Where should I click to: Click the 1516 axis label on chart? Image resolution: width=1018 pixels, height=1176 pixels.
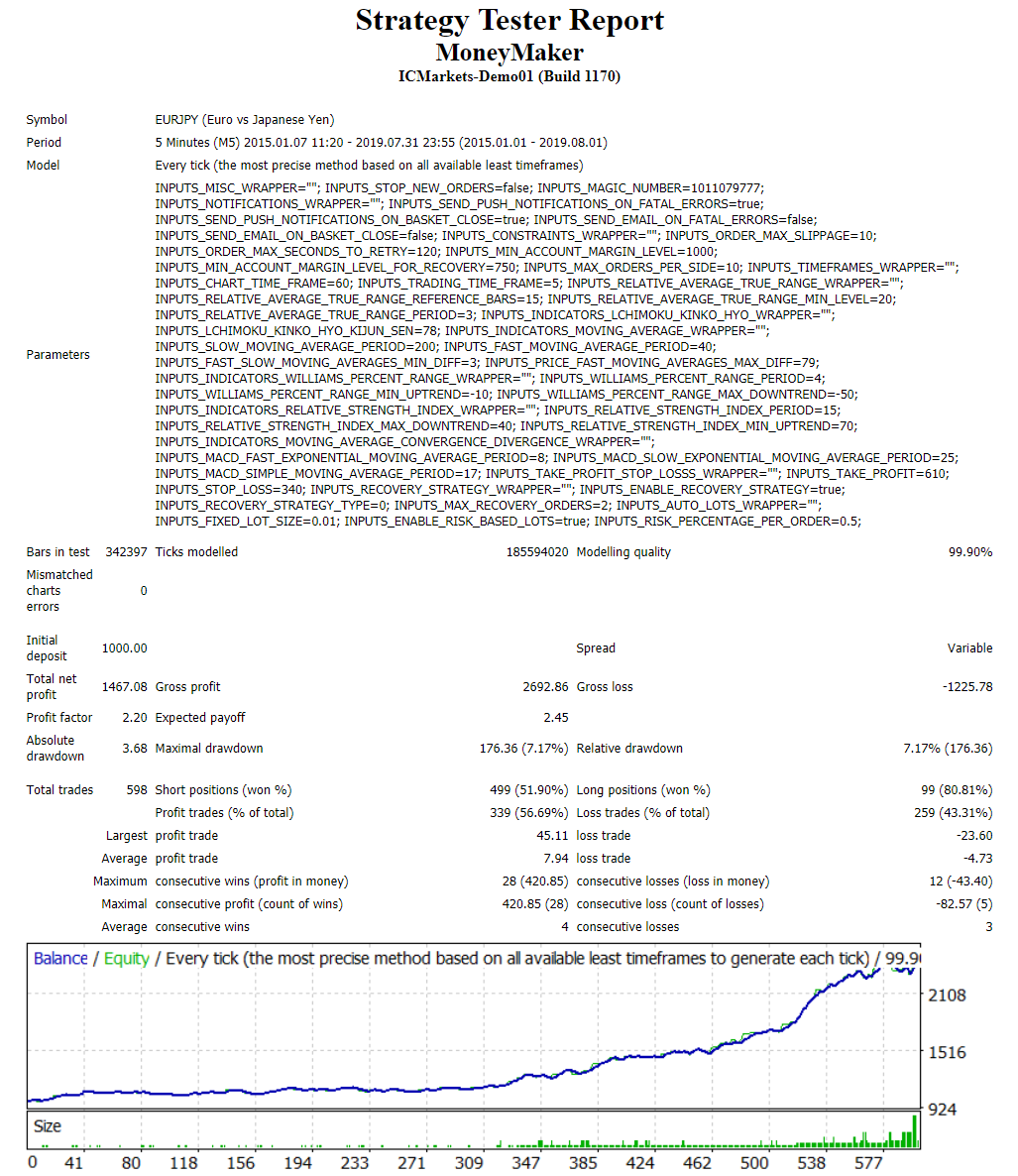tap(947, 1052)
